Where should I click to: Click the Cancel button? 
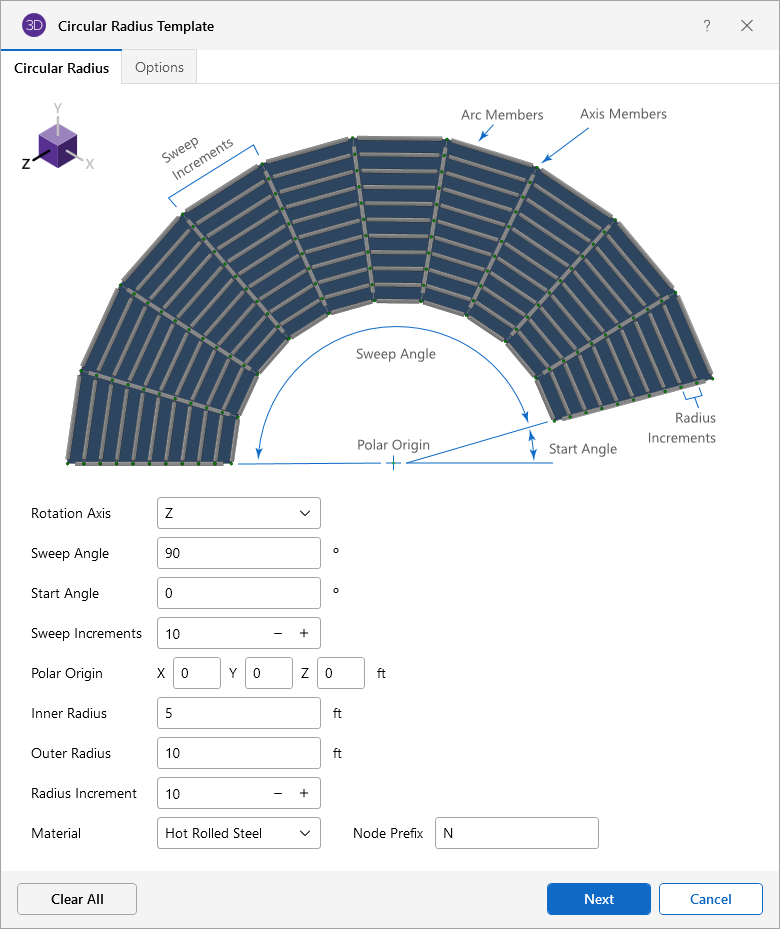click(710, 899)
